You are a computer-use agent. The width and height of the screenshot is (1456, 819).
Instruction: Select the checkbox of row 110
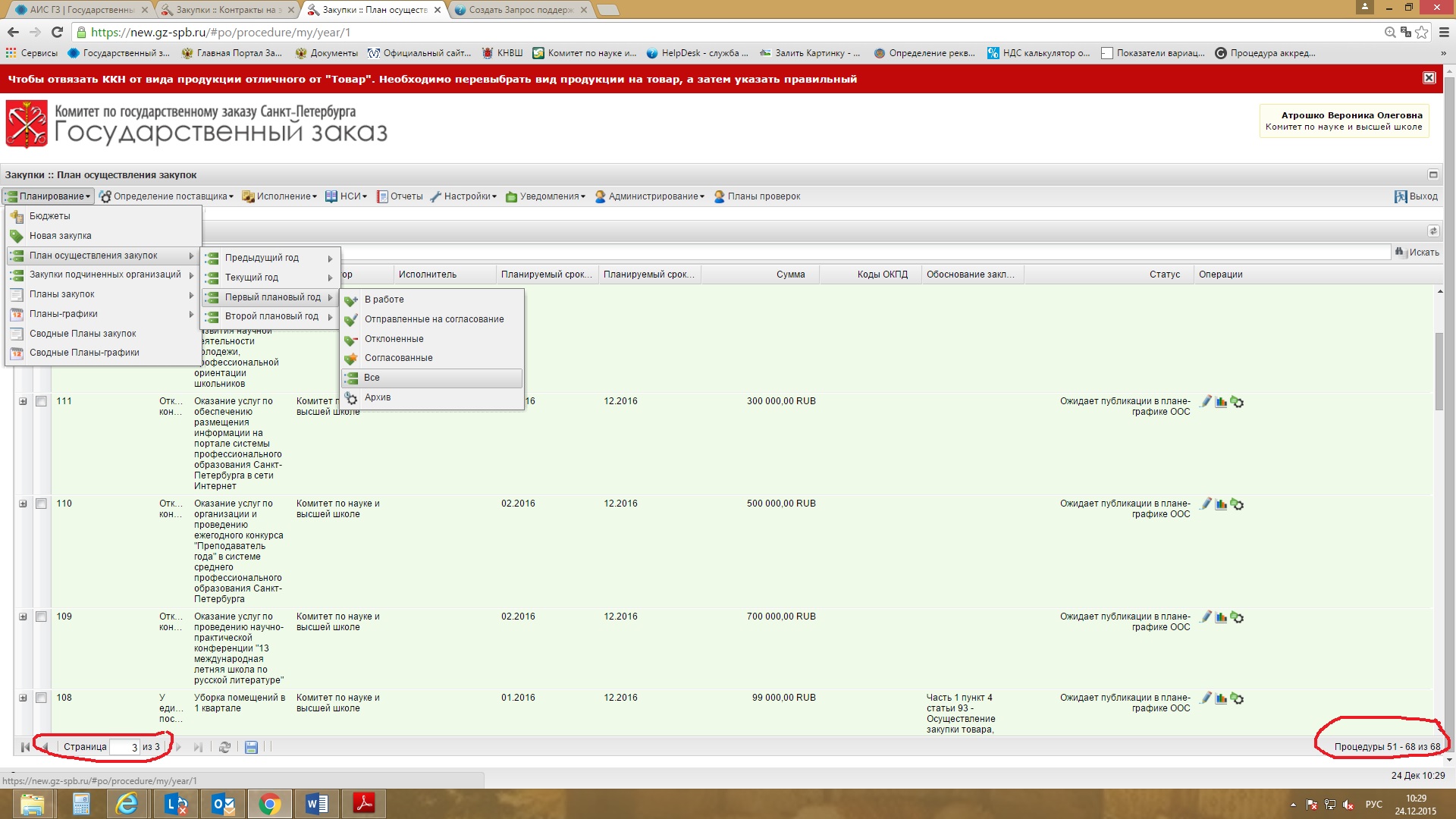(x=42, y=504)
